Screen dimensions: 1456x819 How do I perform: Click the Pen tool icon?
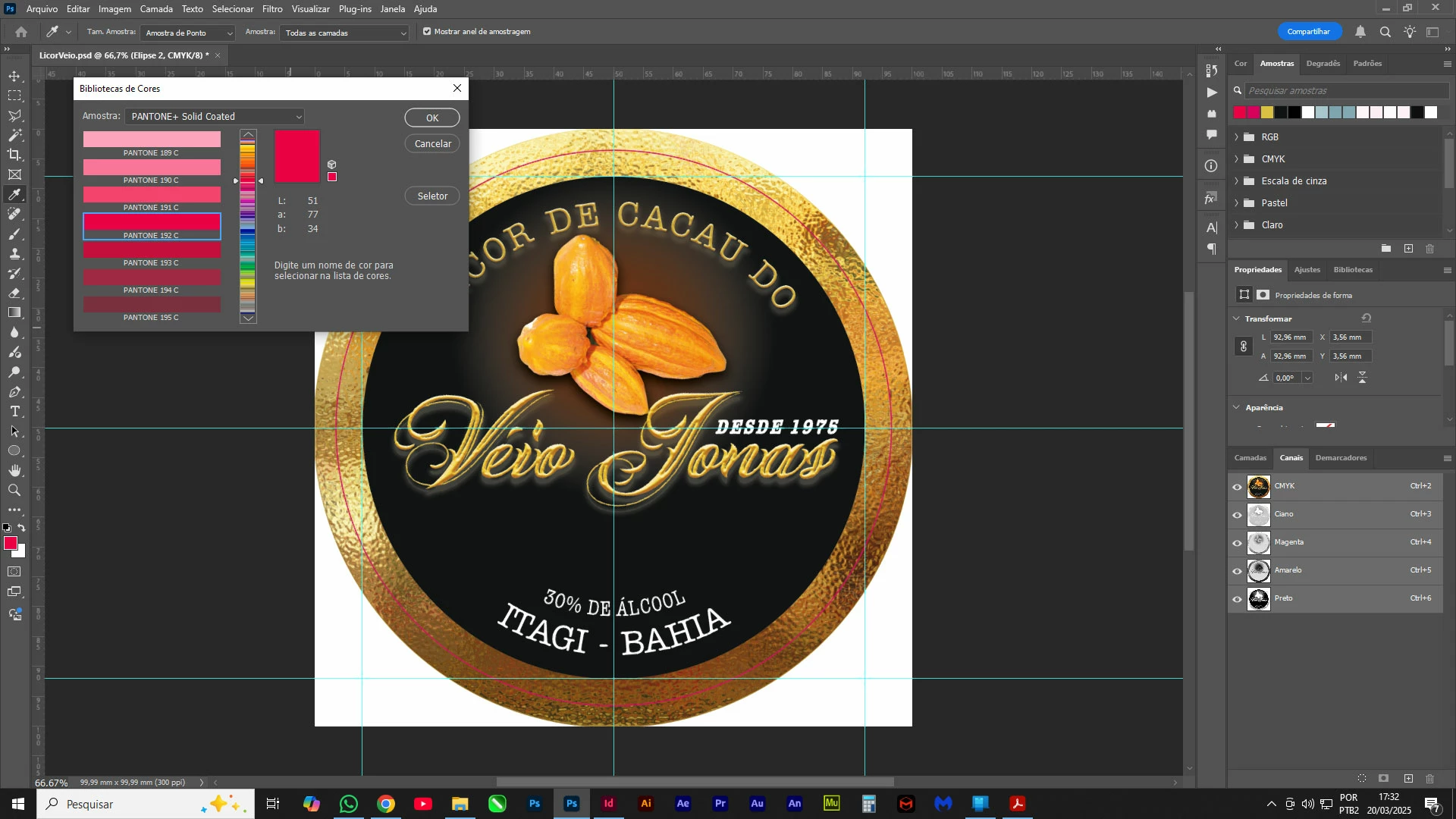(x=14, y=392)
